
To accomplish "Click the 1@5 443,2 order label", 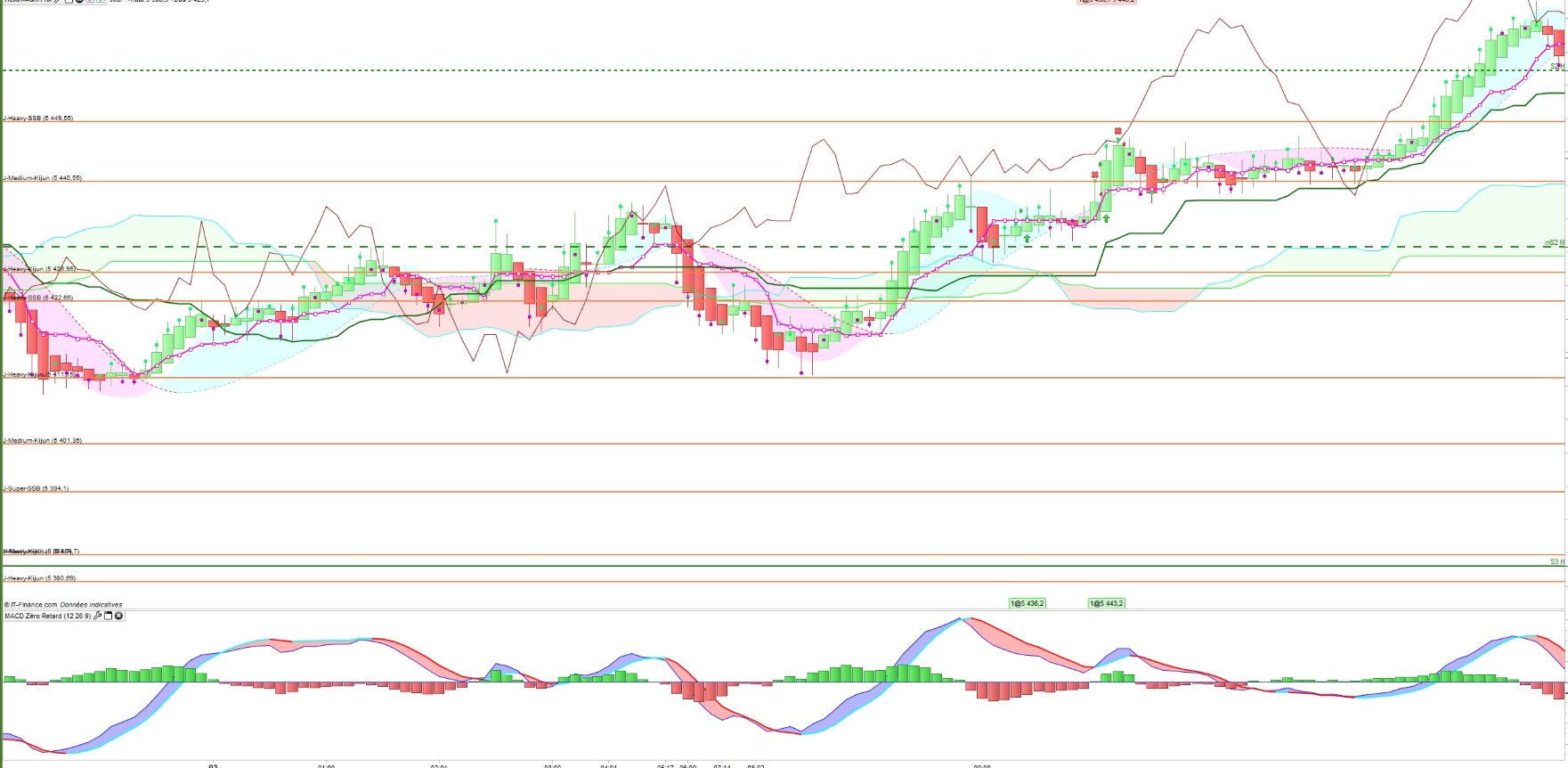I will [x=1107, y=603].
